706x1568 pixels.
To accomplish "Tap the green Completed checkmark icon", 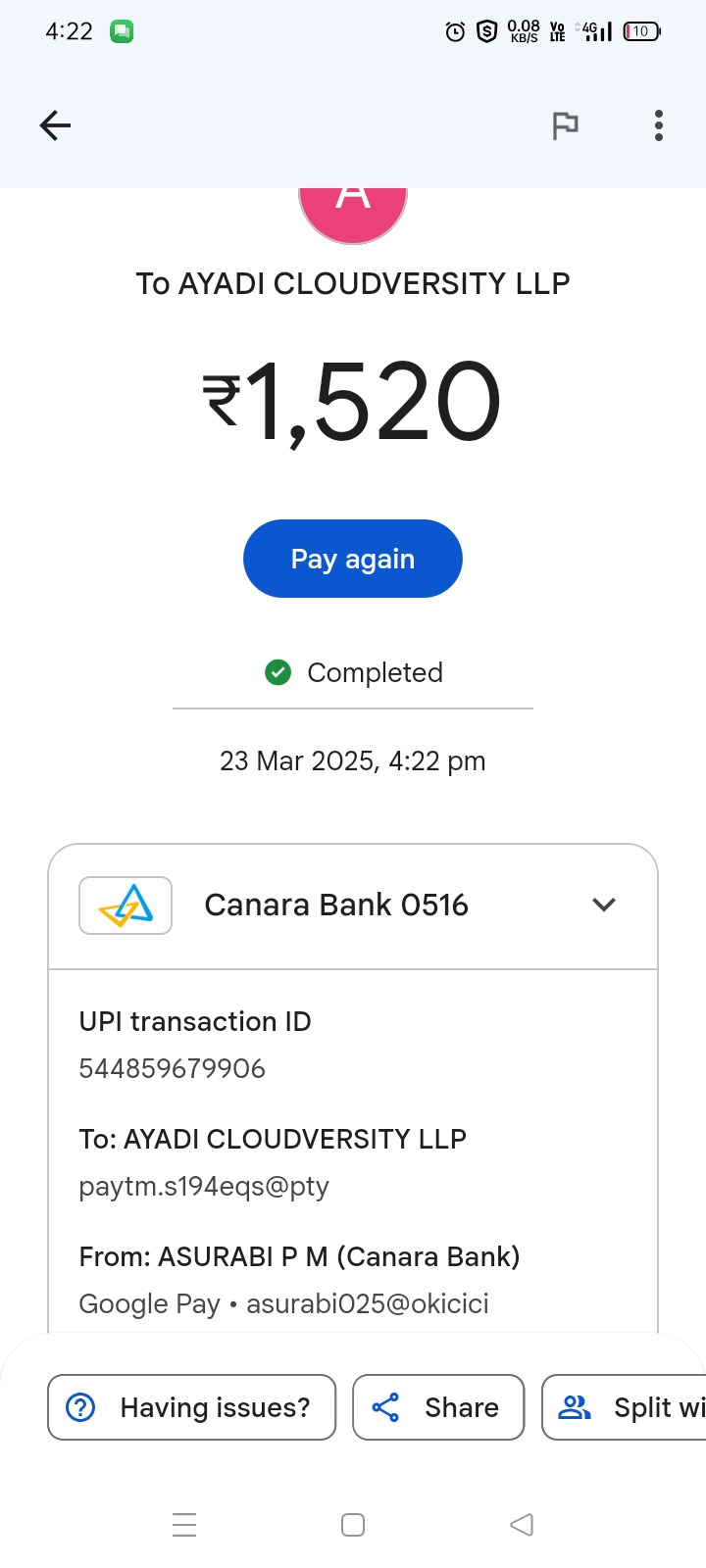I will click(x=278, y=672).
